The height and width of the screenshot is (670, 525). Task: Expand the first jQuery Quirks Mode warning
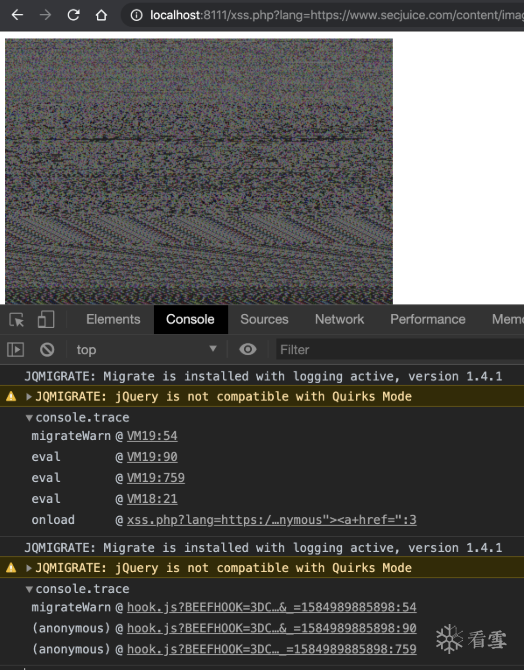click(x=29, y=397)
